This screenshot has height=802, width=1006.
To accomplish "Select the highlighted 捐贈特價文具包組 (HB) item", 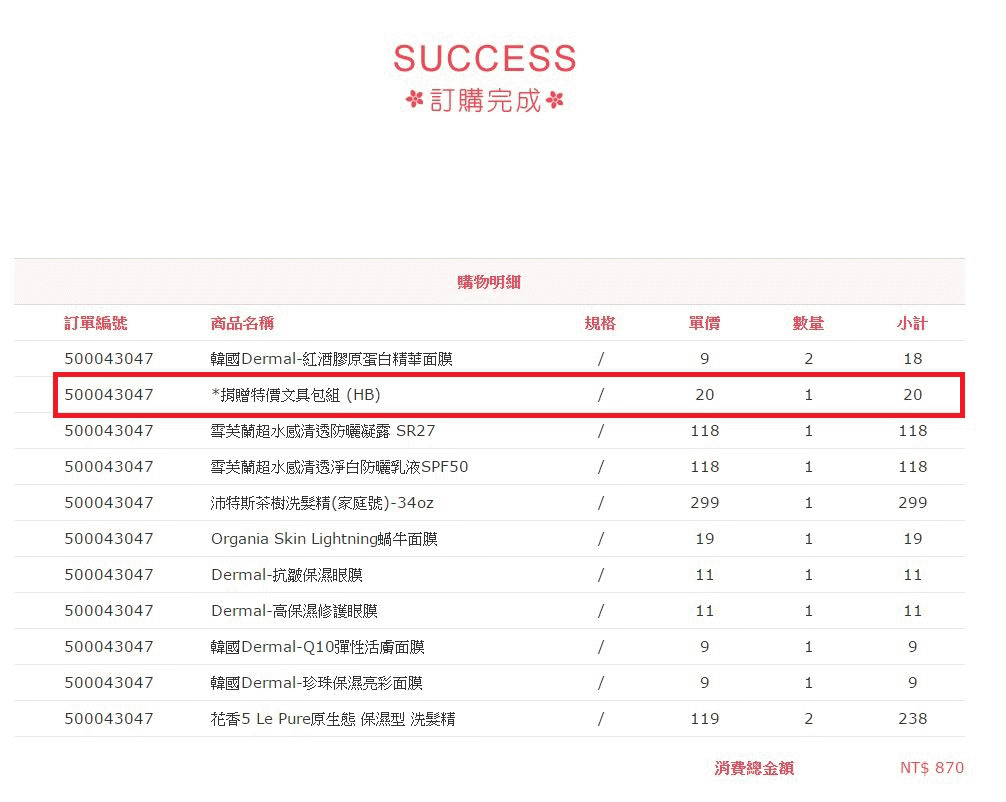I will pyautogui.click(x=296, y=395).
